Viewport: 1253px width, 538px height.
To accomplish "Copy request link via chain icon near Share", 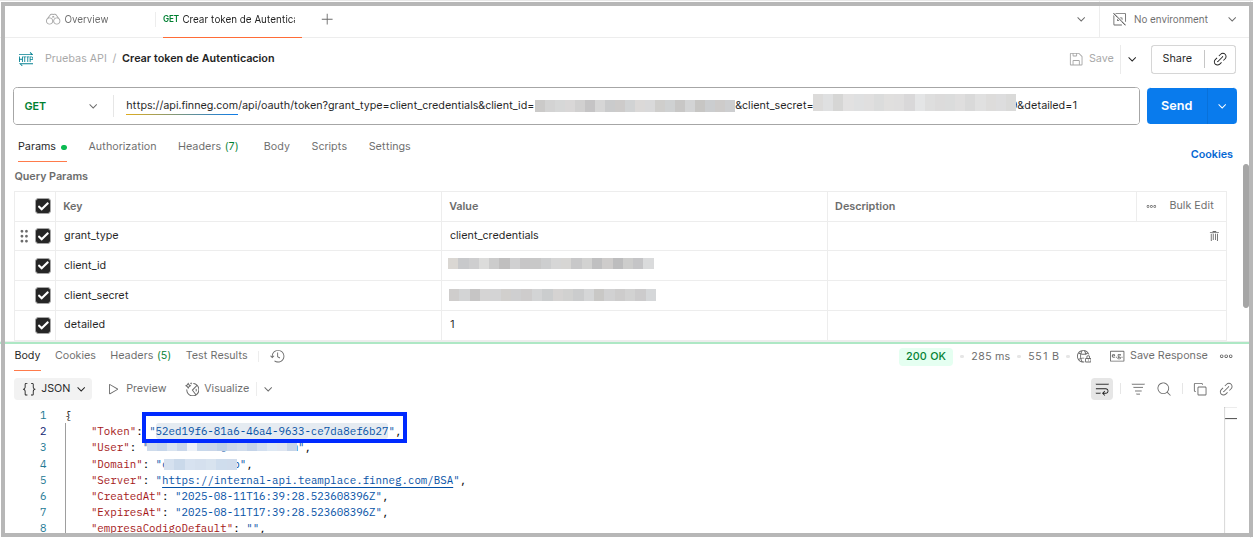I will [1220, 59].
